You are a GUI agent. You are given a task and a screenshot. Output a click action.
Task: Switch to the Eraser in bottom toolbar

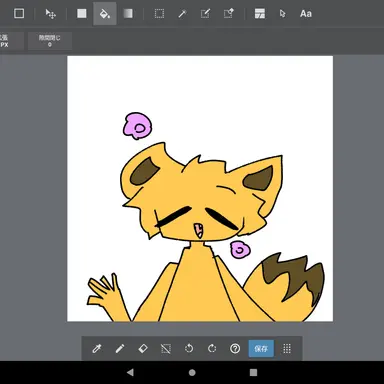click(x=143, y=349)
